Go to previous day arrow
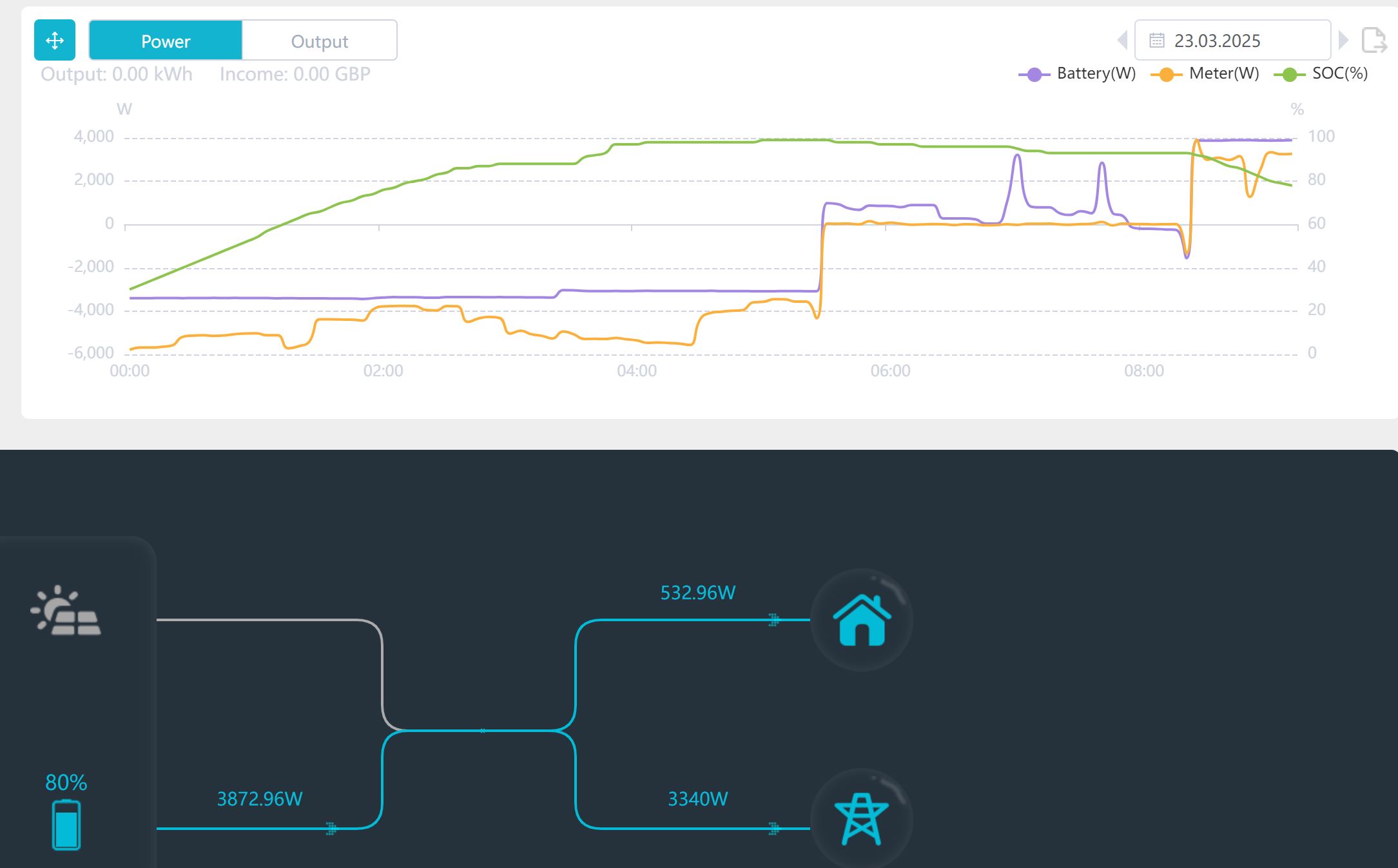This screenshot has height=868, width=1398. point(1122,40)
